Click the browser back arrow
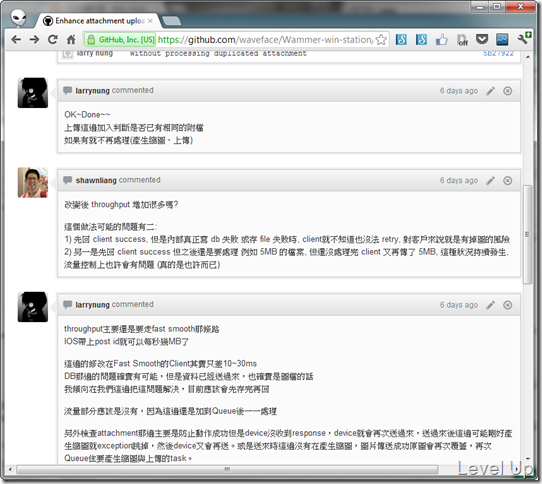 [x=16, y=40]
